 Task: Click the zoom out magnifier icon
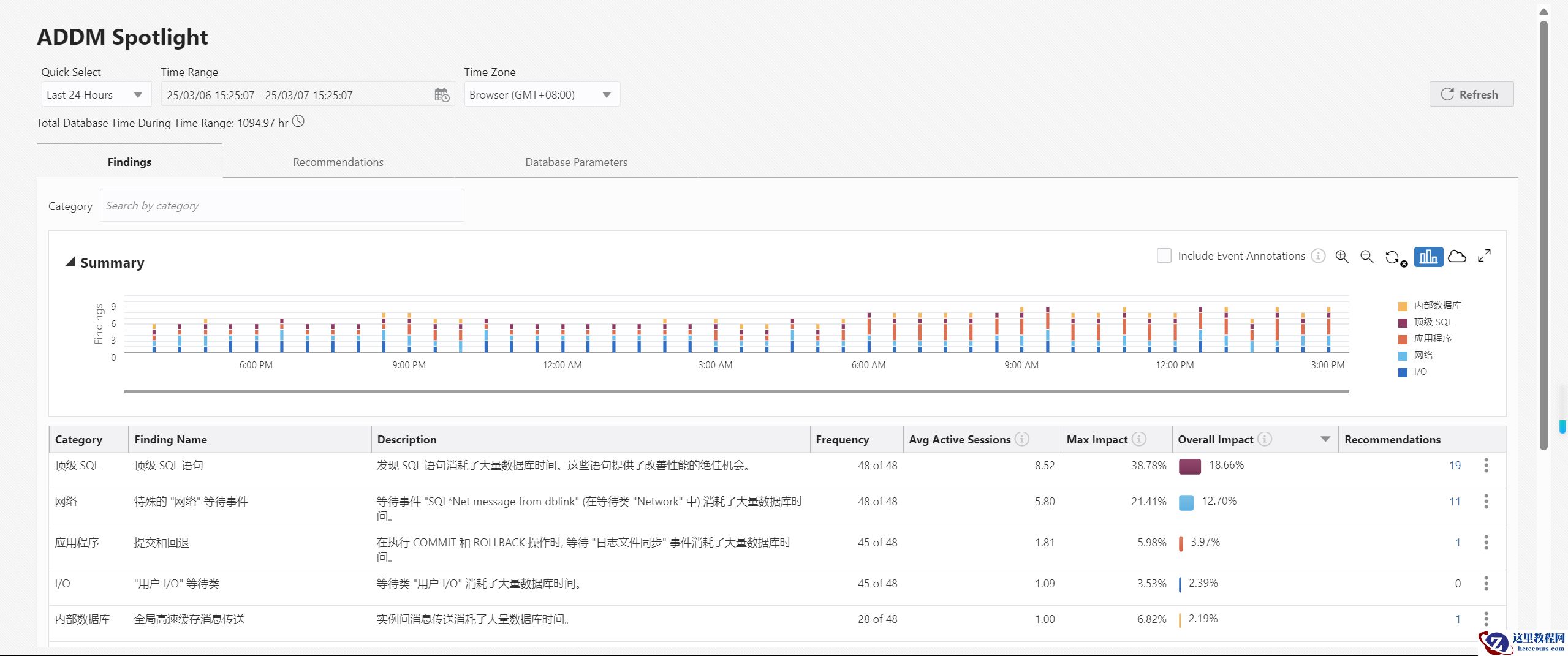pos(1366,257)
